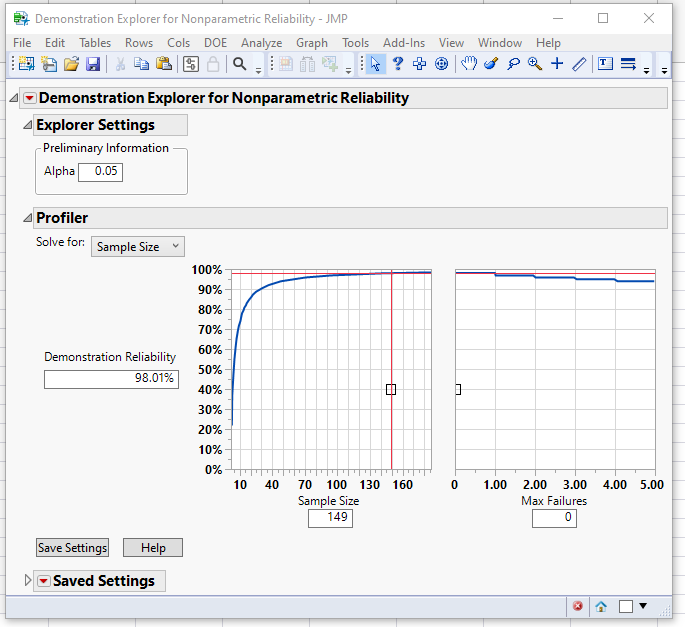
Task: Open the Solve for dropdown
Action: pos(137,246)
